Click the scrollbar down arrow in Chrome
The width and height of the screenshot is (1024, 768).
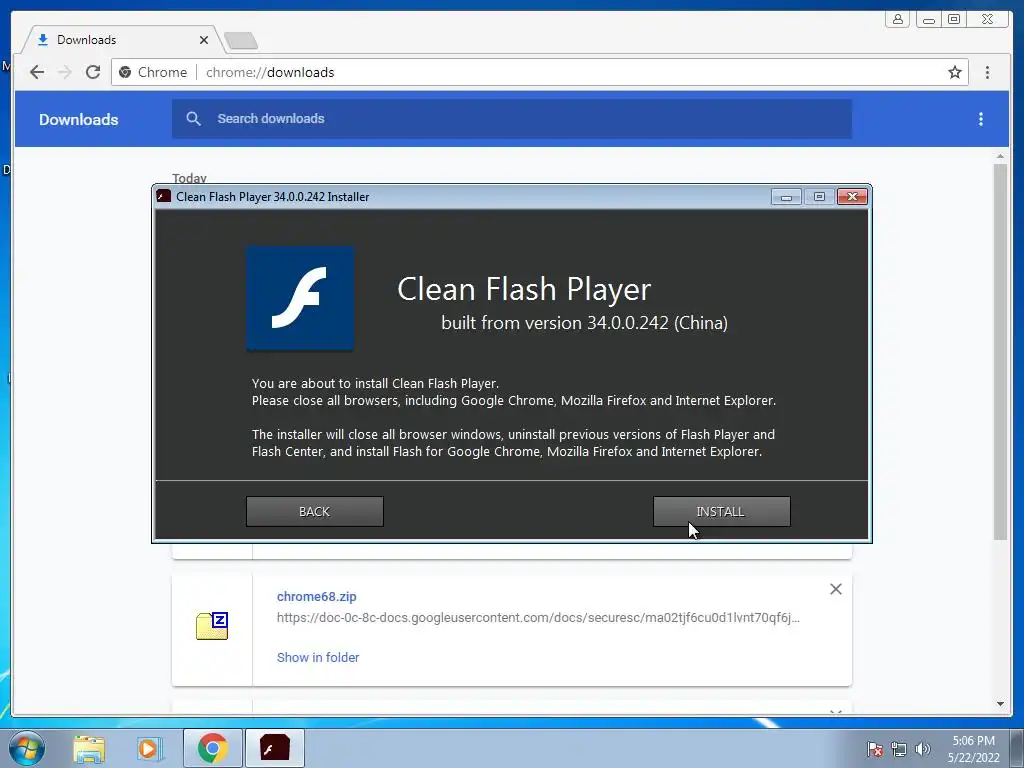click(x=1000, y=704)
